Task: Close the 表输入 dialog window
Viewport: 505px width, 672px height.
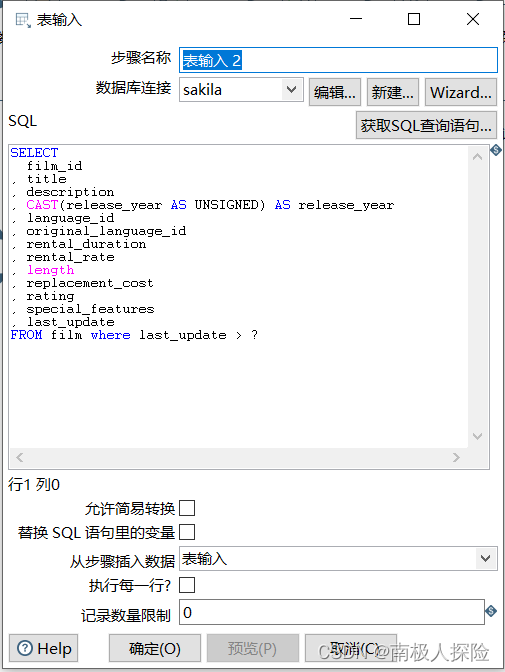Action: [473, 19]
